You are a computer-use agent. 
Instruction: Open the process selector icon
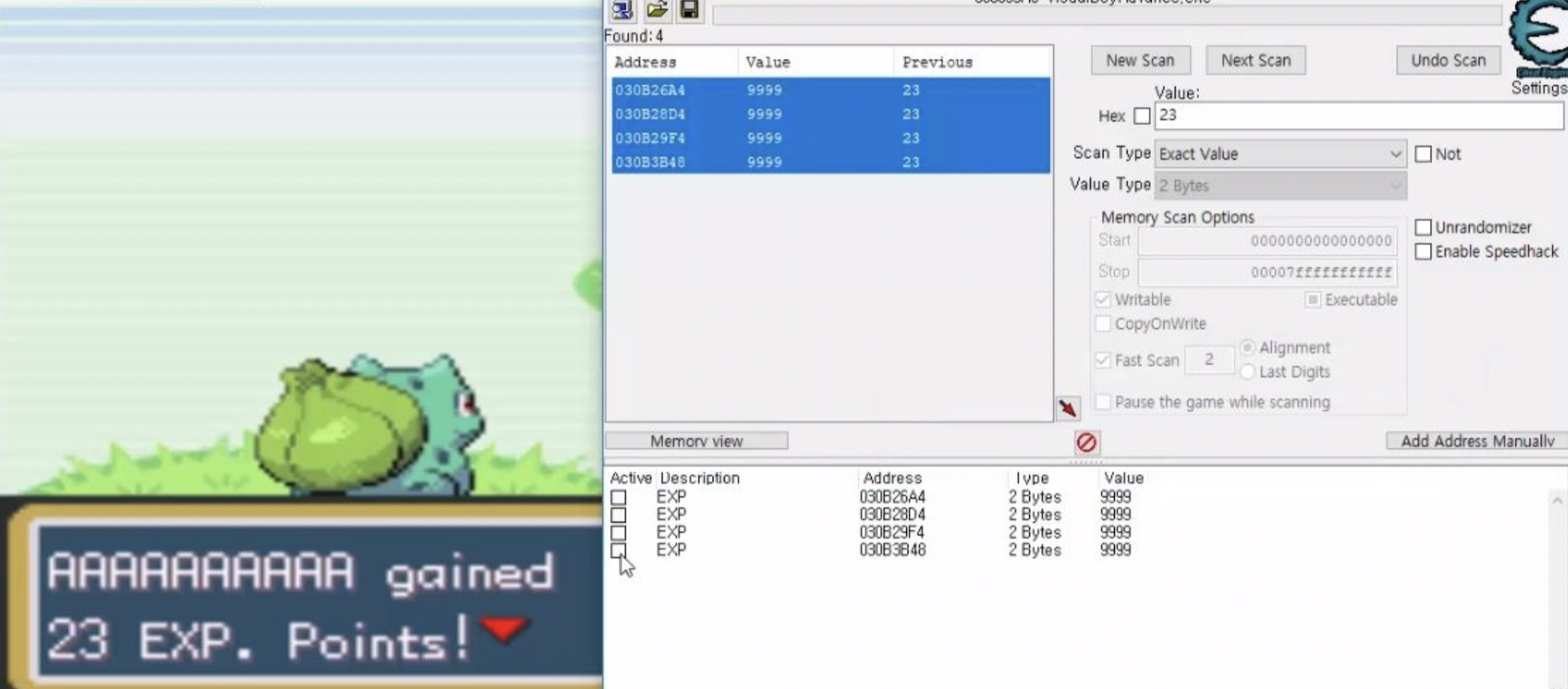click(x=622, y=10)
